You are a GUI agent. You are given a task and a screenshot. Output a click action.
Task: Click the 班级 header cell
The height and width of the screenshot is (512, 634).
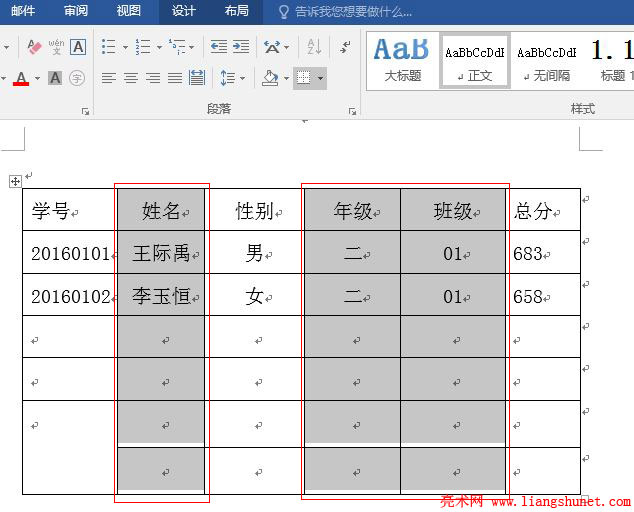(453, 210)
